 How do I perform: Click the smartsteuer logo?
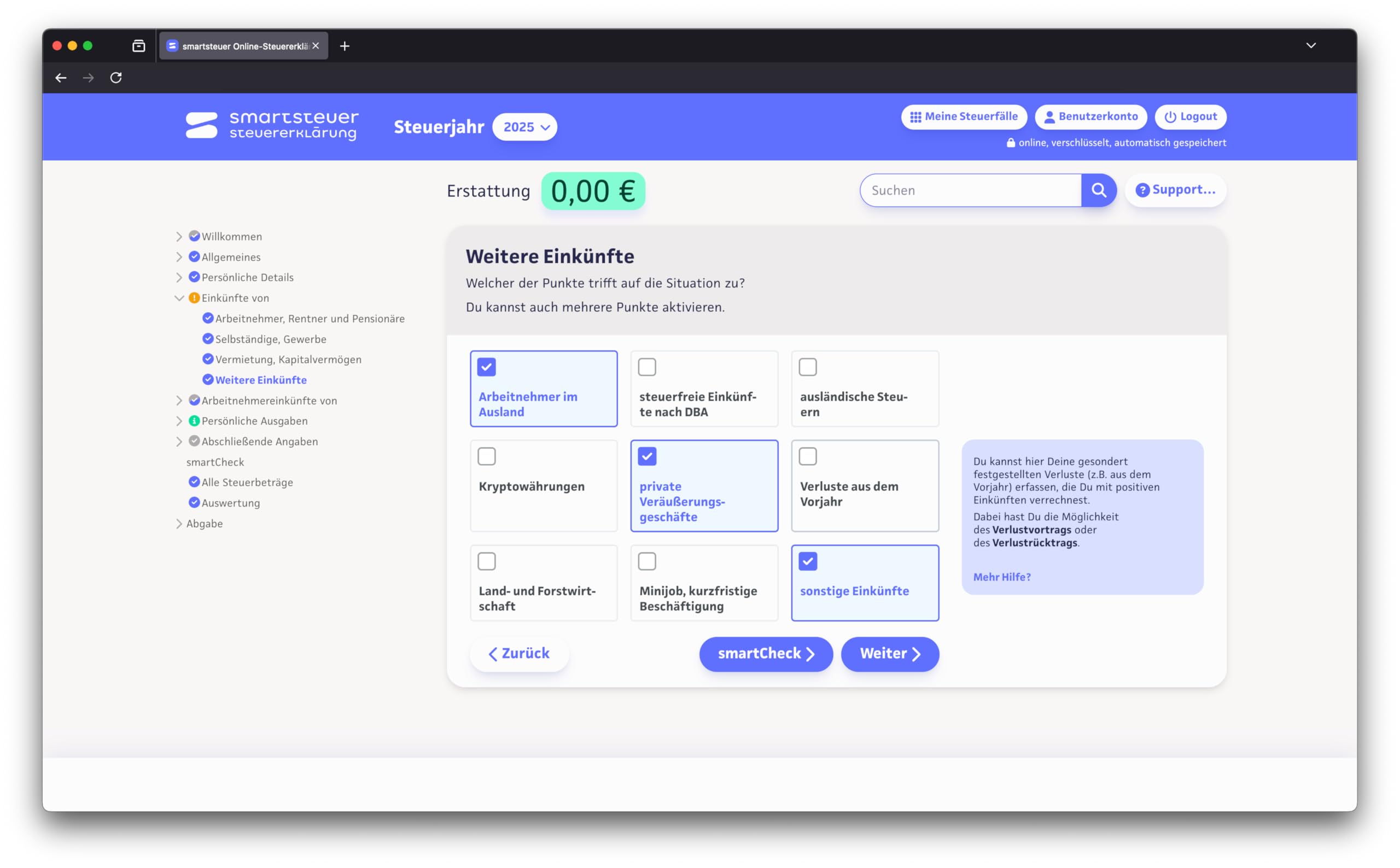point(272,126)
